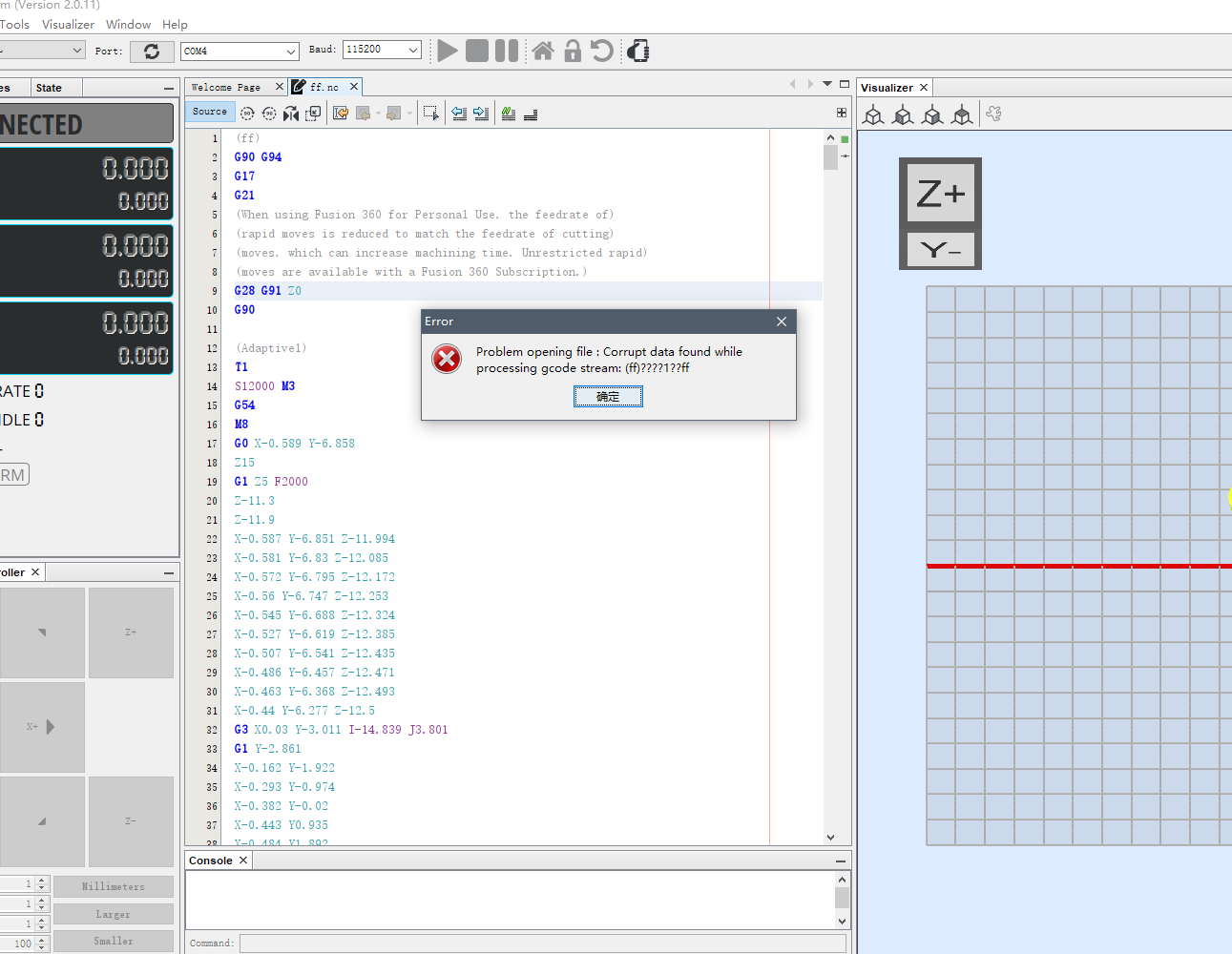Viewport: 1232px width, 954px height.
Task: Open the Baud rate 115200 dropdown
Action: tap(382, 50)
